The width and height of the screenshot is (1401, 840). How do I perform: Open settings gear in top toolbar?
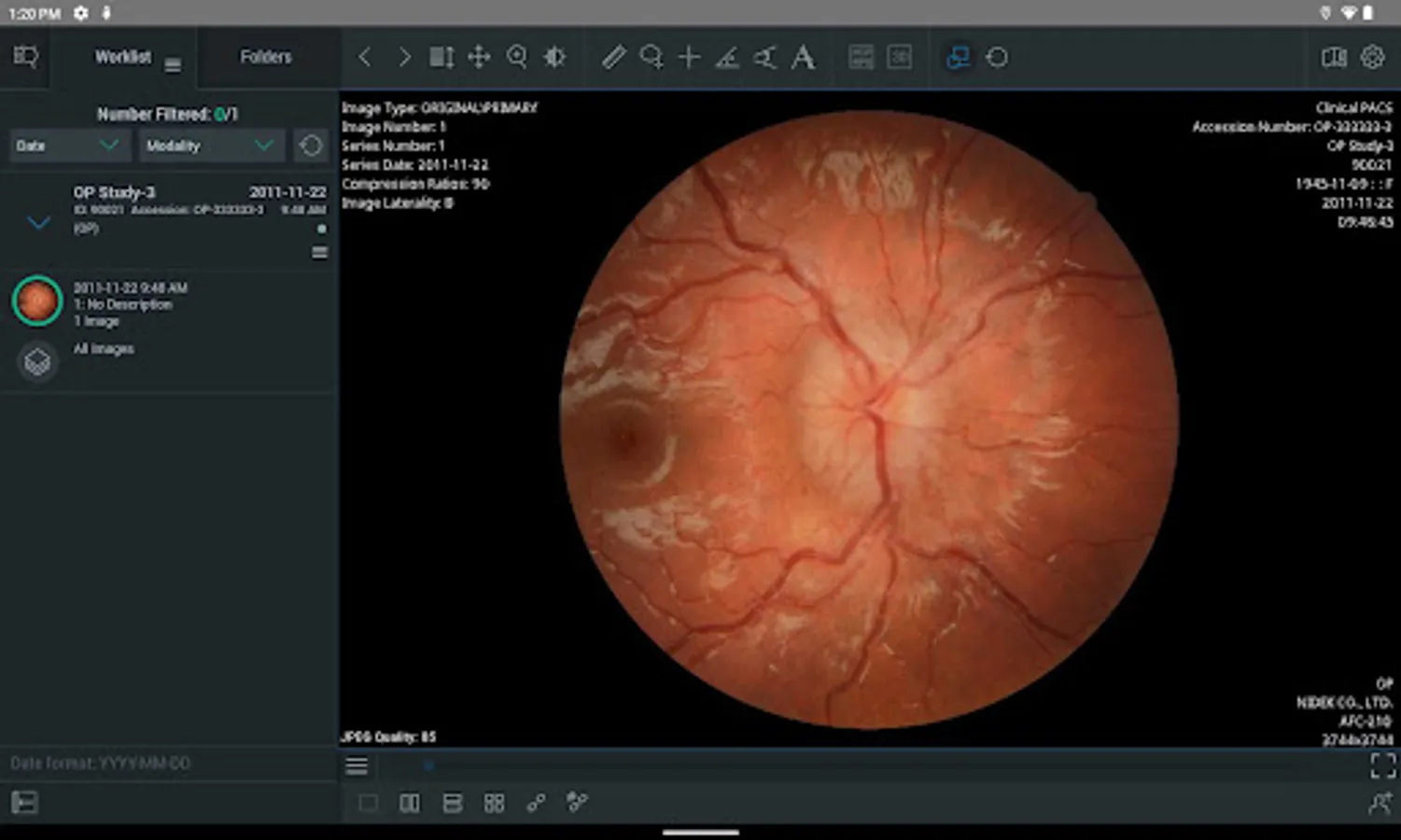[x=1372, y=57]
